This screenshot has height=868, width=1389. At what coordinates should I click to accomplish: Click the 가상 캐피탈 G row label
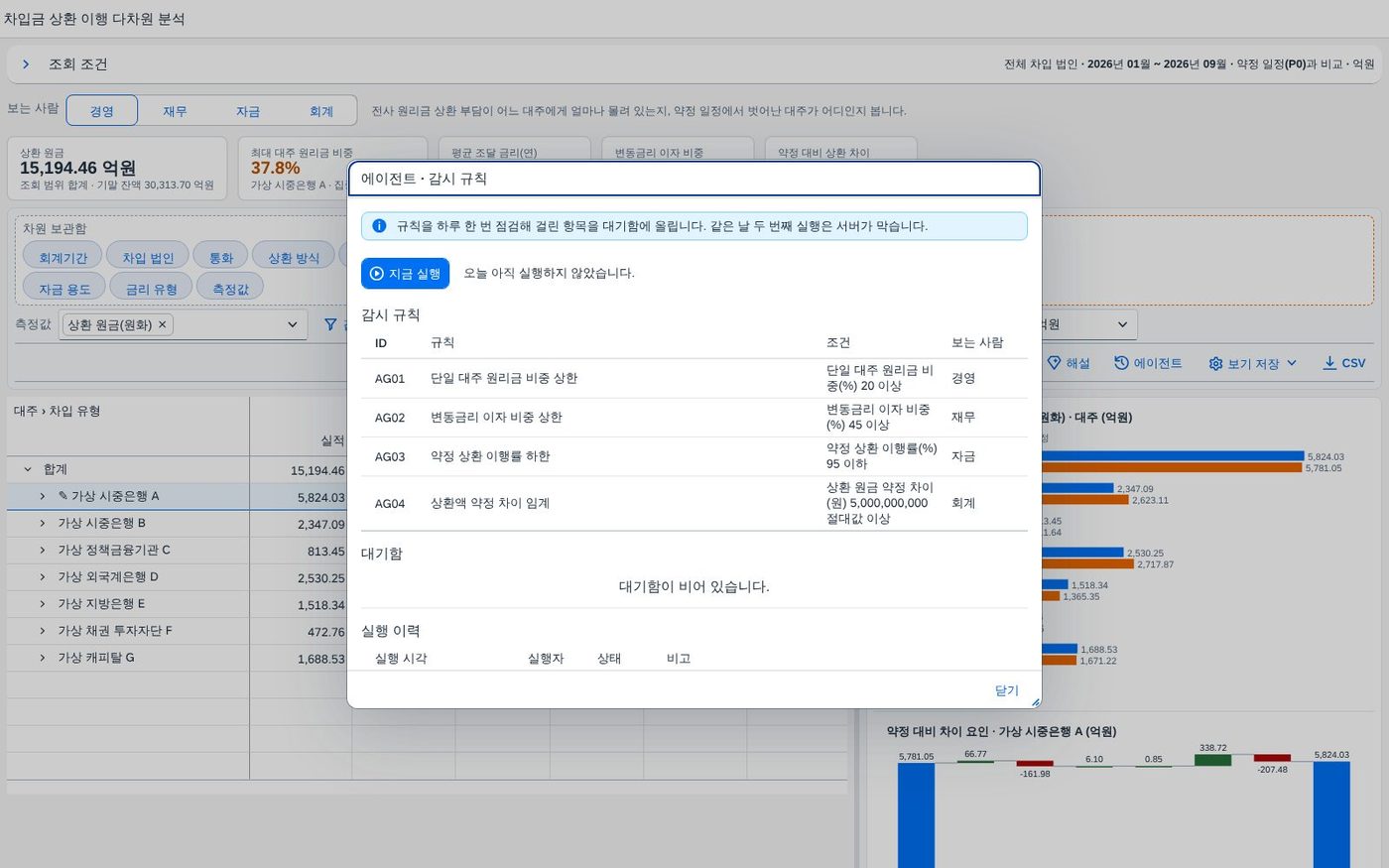pos(96,657)
